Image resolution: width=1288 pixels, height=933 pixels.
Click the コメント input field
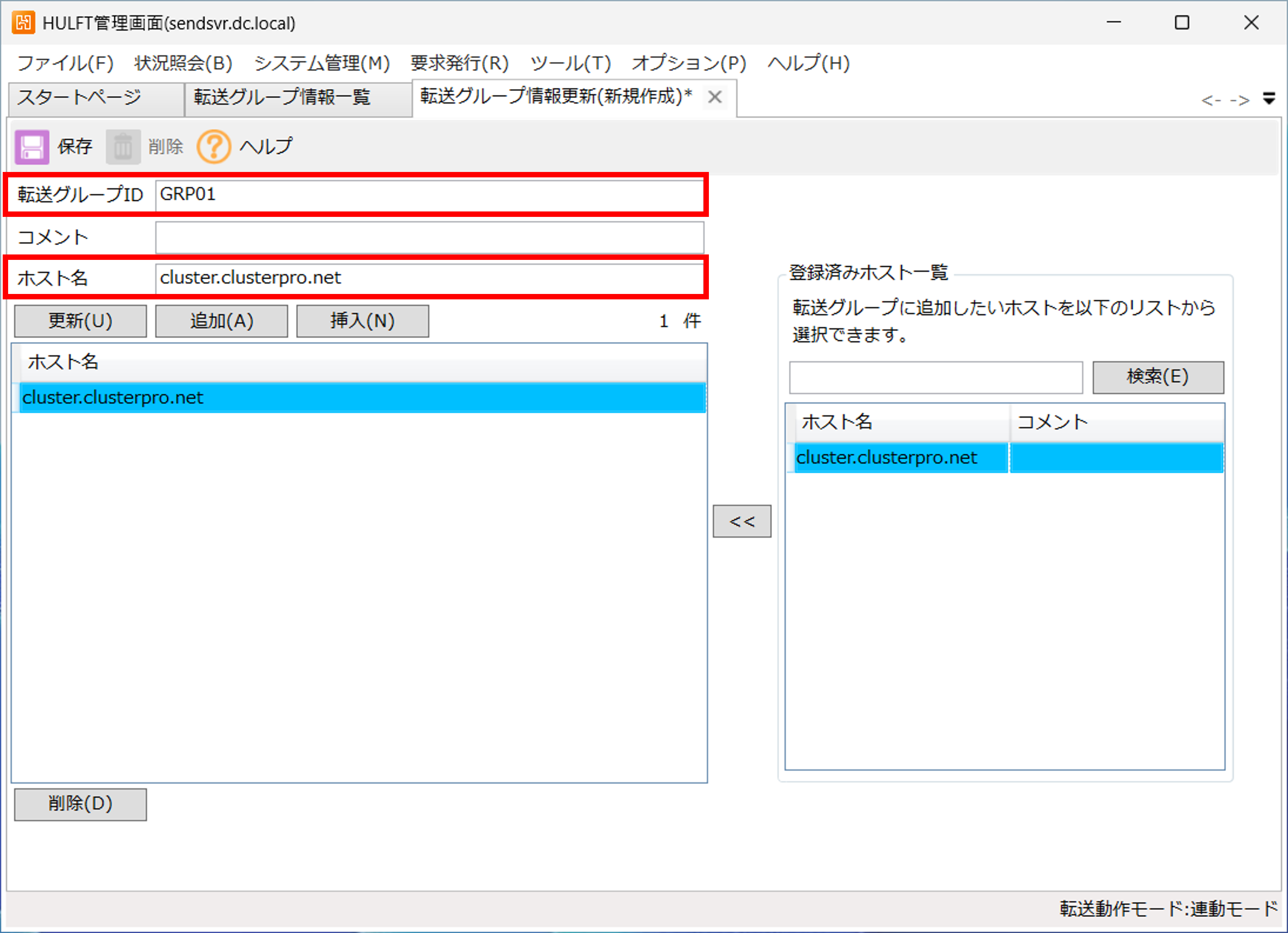429,237
